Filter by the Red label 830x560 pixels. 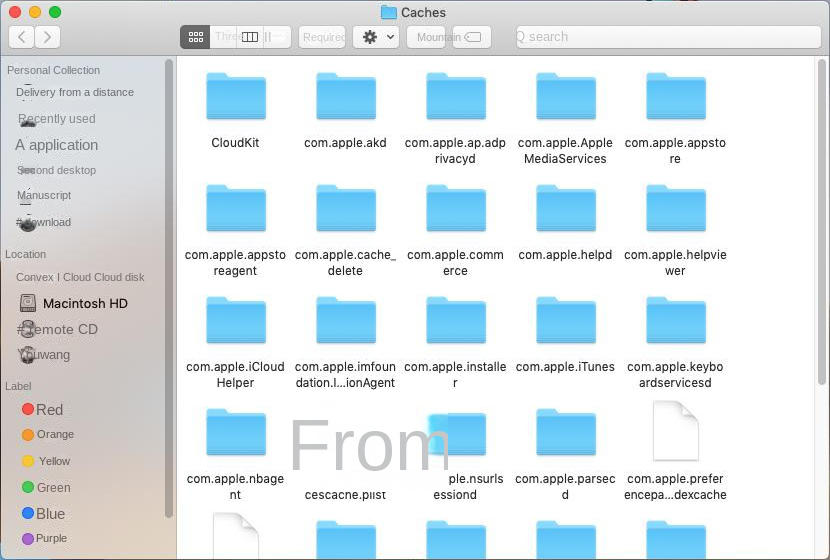[x=42, y=410]
